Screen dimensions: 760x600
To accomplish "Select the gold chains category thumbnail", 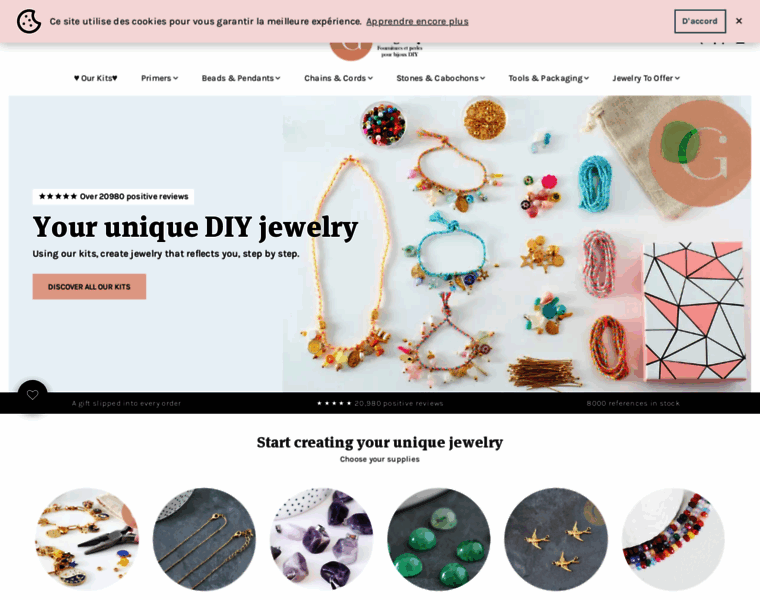I will [x=204, y=539].
